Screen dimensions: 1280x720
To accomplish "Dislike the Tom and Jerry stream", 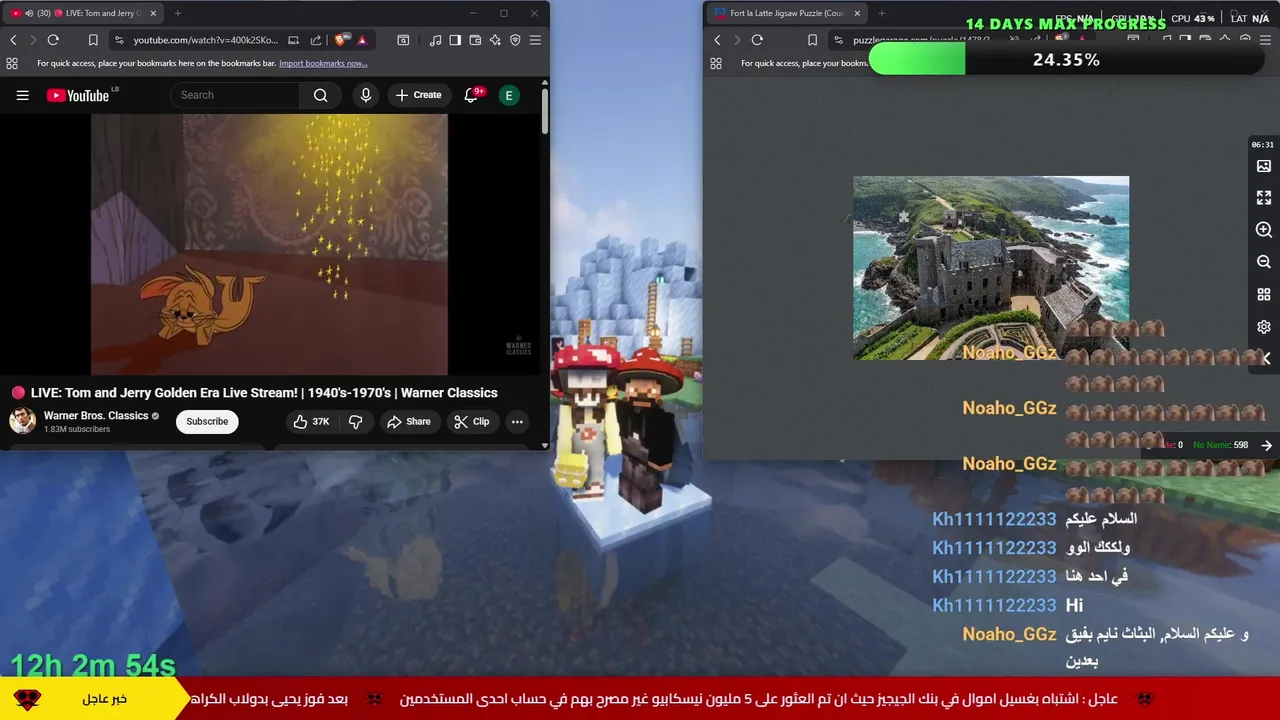I will (x=355, y=422).
